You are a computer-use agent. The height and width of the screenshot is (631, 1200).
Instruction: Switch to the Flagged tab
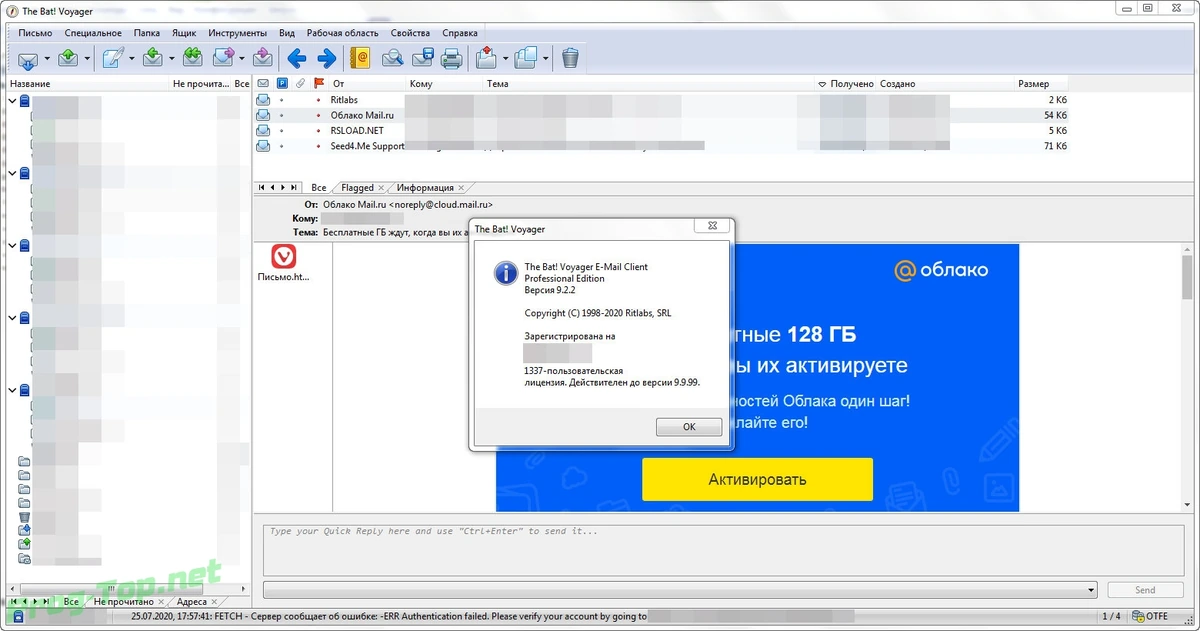click(357, 188)
